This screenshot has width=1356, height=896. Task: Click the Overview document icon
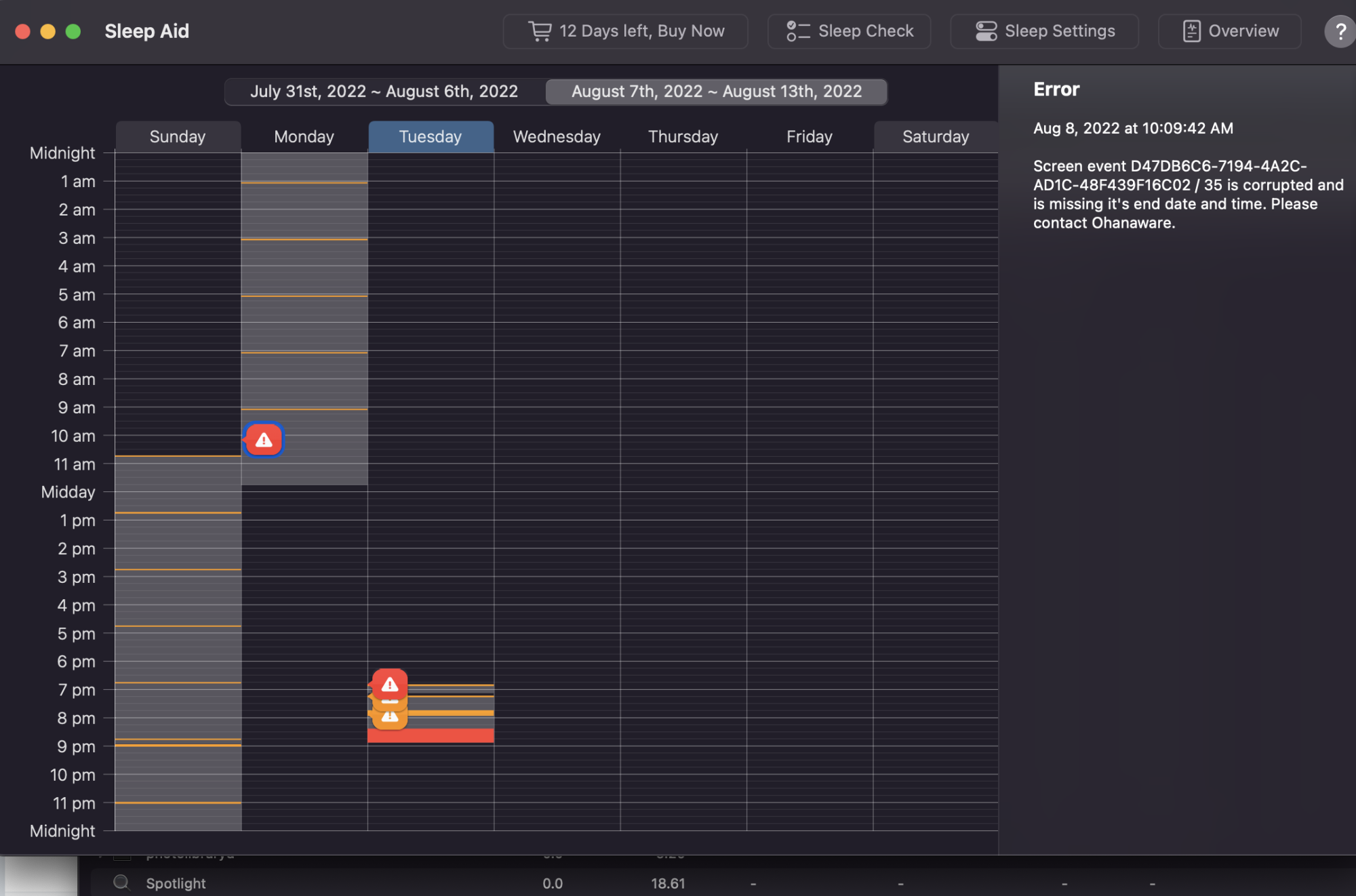[x=1191, y=31]
